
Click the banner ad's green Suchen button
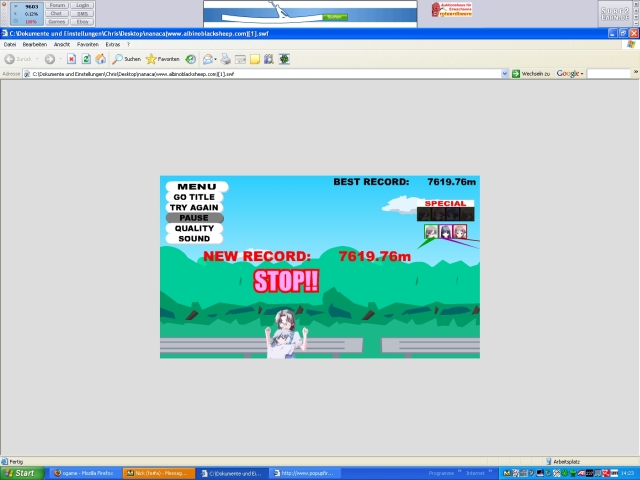335,17
